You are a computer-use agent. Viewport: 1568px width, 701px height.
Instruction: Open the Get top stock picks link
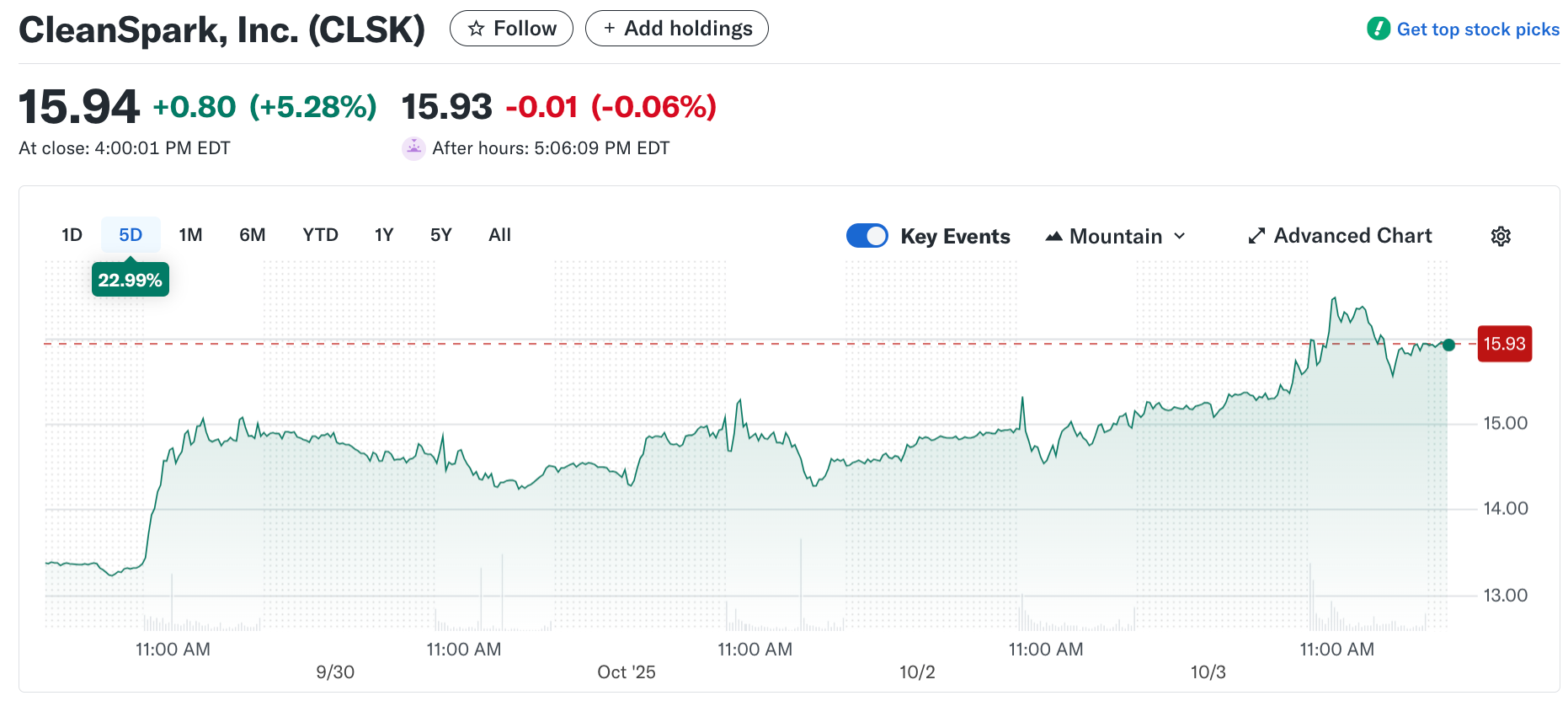tap(1478, 29)
